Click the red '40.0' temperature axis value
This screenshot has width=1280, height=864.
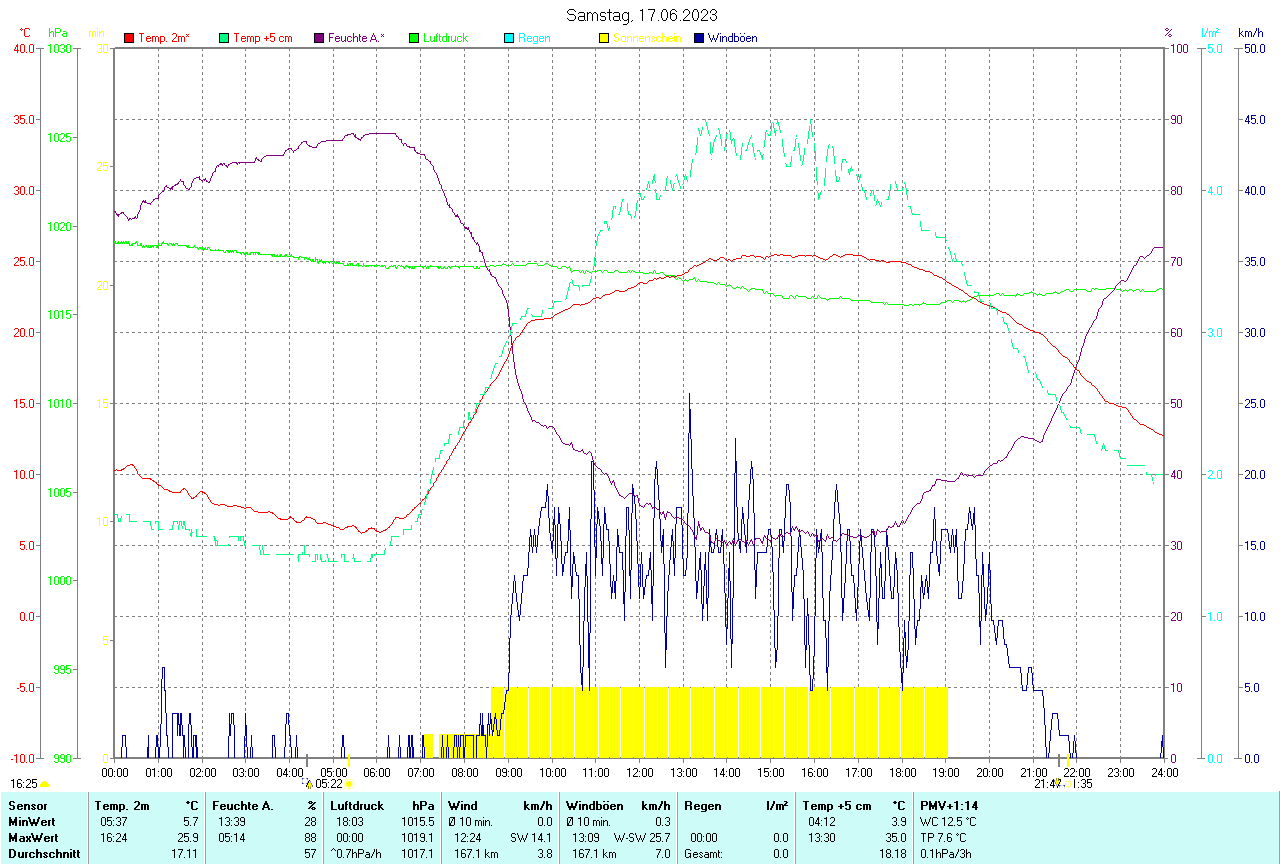(x=24, y=48)
